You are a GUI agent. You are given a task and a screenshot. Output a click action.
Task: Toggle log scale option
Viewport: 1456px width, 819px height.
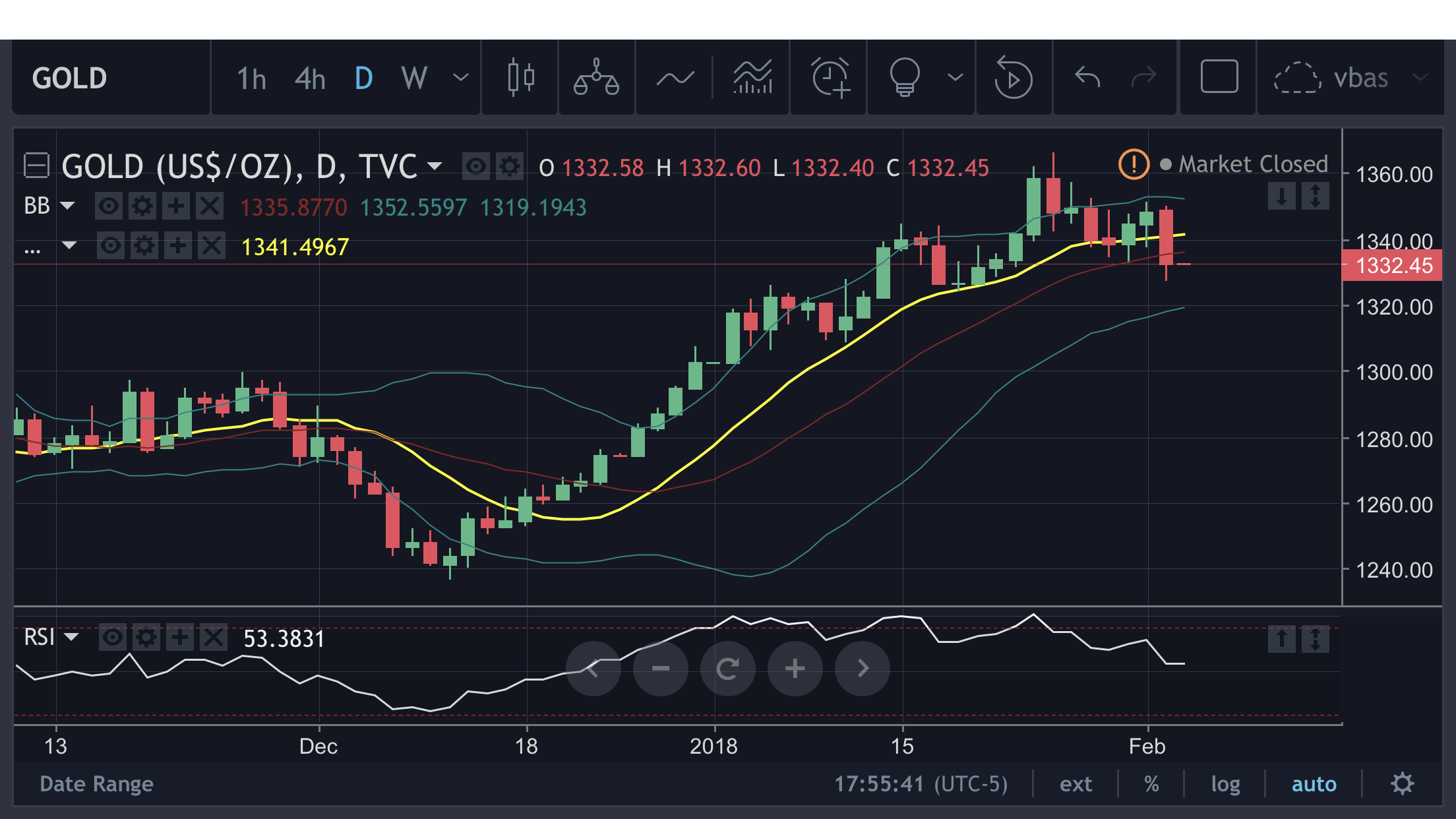1225,783
